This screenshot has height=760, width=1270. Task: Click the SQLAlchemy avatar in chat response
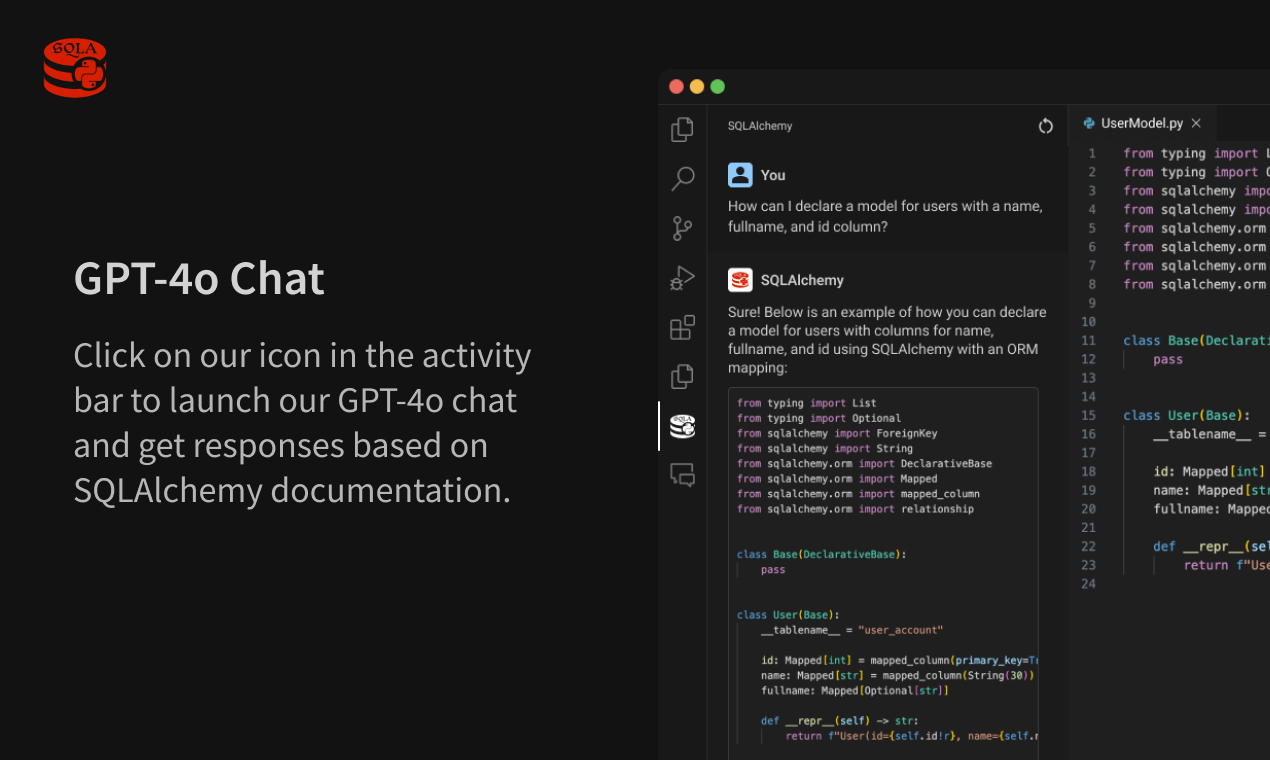coord(740,280)
